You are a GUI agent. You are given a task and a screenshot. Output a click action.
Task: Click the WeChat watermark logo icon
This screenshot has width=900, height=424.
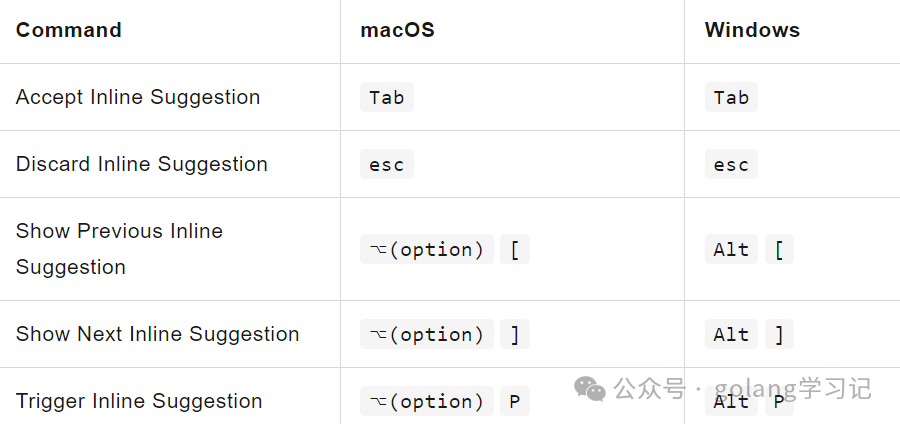point(590,389)
